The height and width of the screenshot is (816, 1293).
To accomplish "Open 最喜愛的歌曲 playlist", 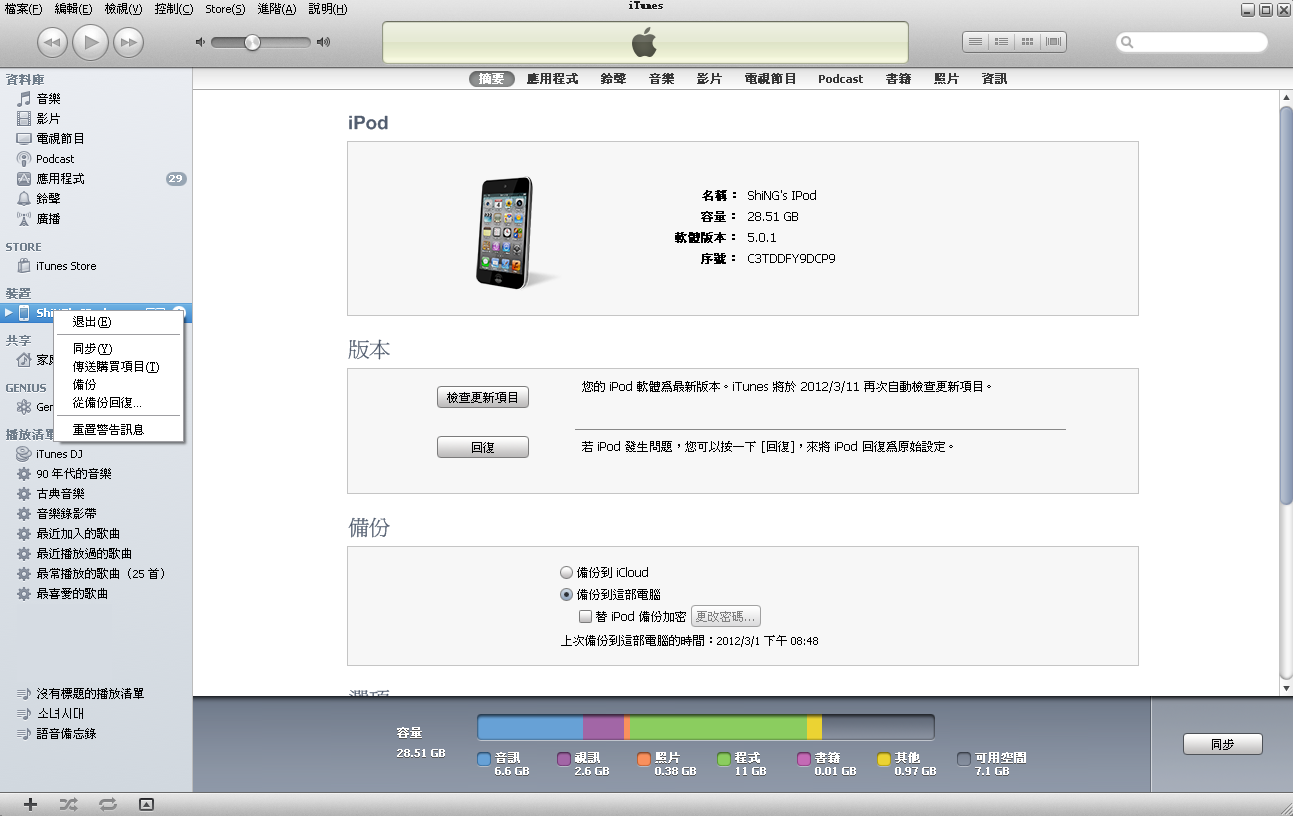I will pos(72,594).
